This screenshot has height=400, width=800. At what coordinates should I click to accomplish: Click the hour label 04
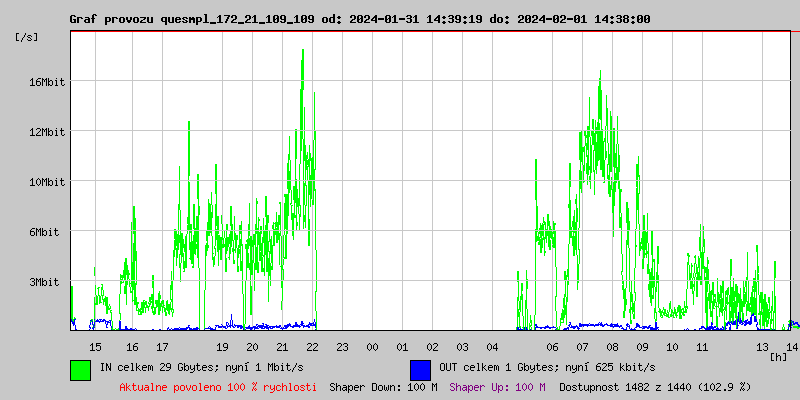click(492, 347)
